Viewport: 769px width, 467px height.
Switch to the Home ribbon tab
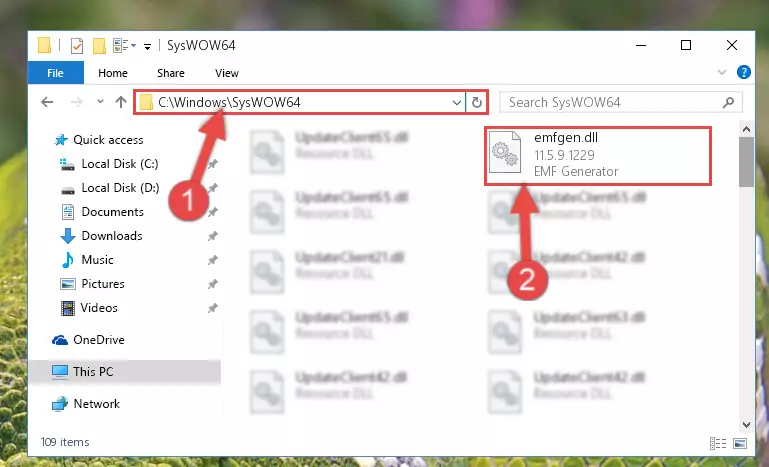pyautogui.click(x=113, y=73)
